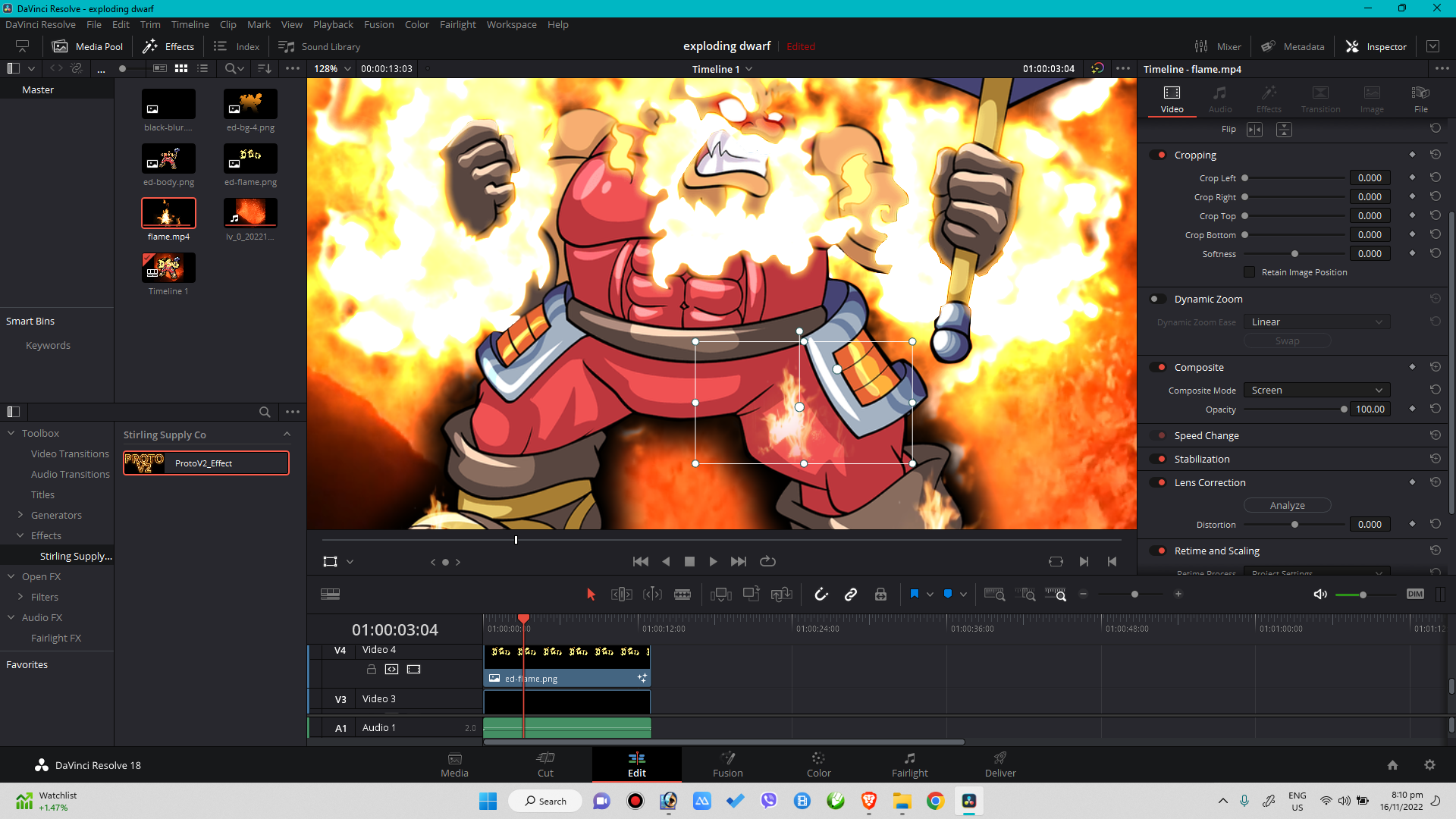Image resolution: width=1456 pixels, height=819 pixels.
Task: Expand the Generators category
Action: tap(20, 515)
